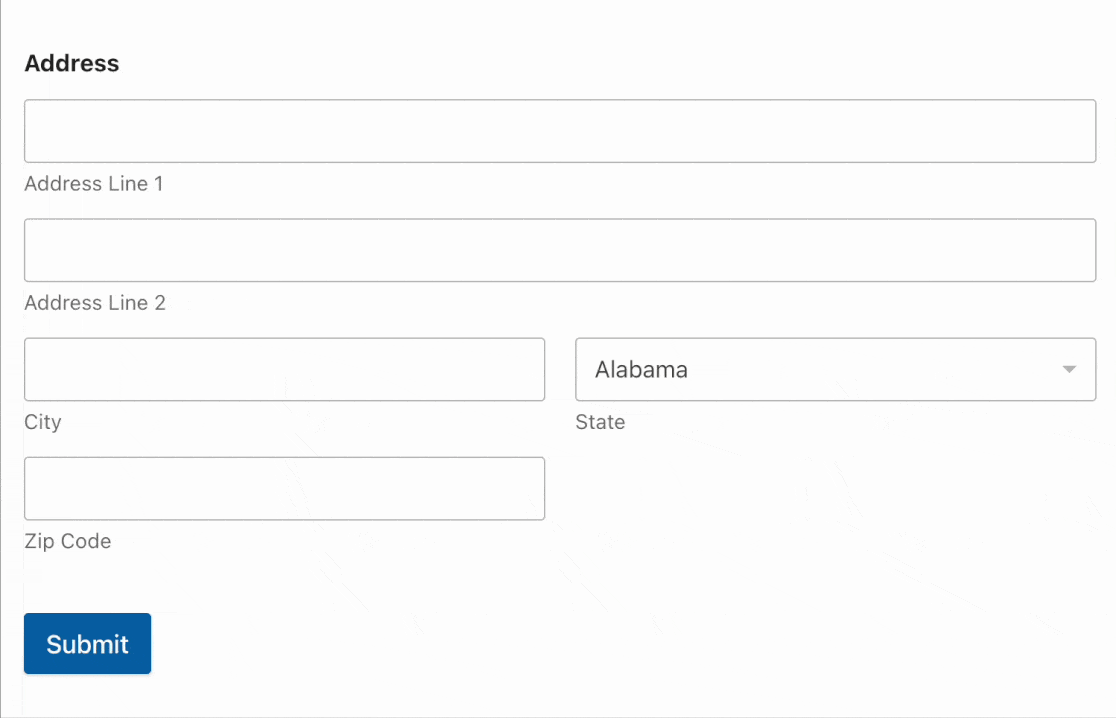Click the State dropdown arrow icon
This screenshot has width=1116, height=718.
coord(1068,369)
